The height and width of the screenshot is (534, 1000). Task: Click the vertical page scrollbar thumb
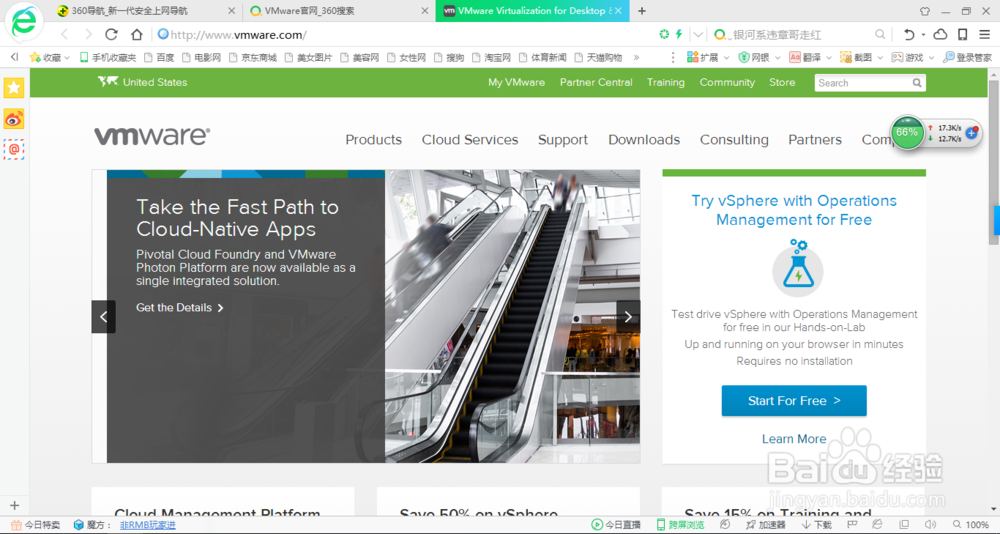pyautogui.click(x=994, y=162)
